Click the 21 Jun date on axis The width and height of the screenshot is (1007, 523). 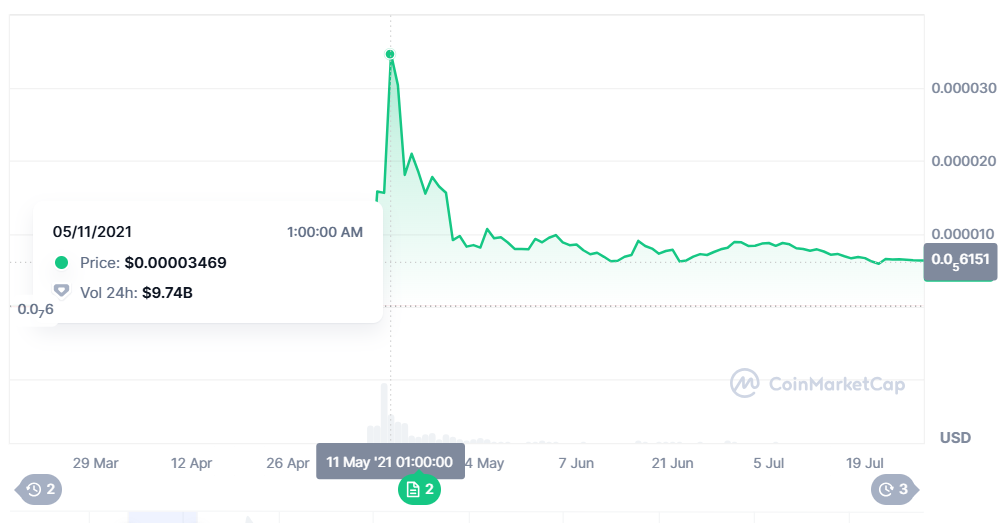[672, 463]
